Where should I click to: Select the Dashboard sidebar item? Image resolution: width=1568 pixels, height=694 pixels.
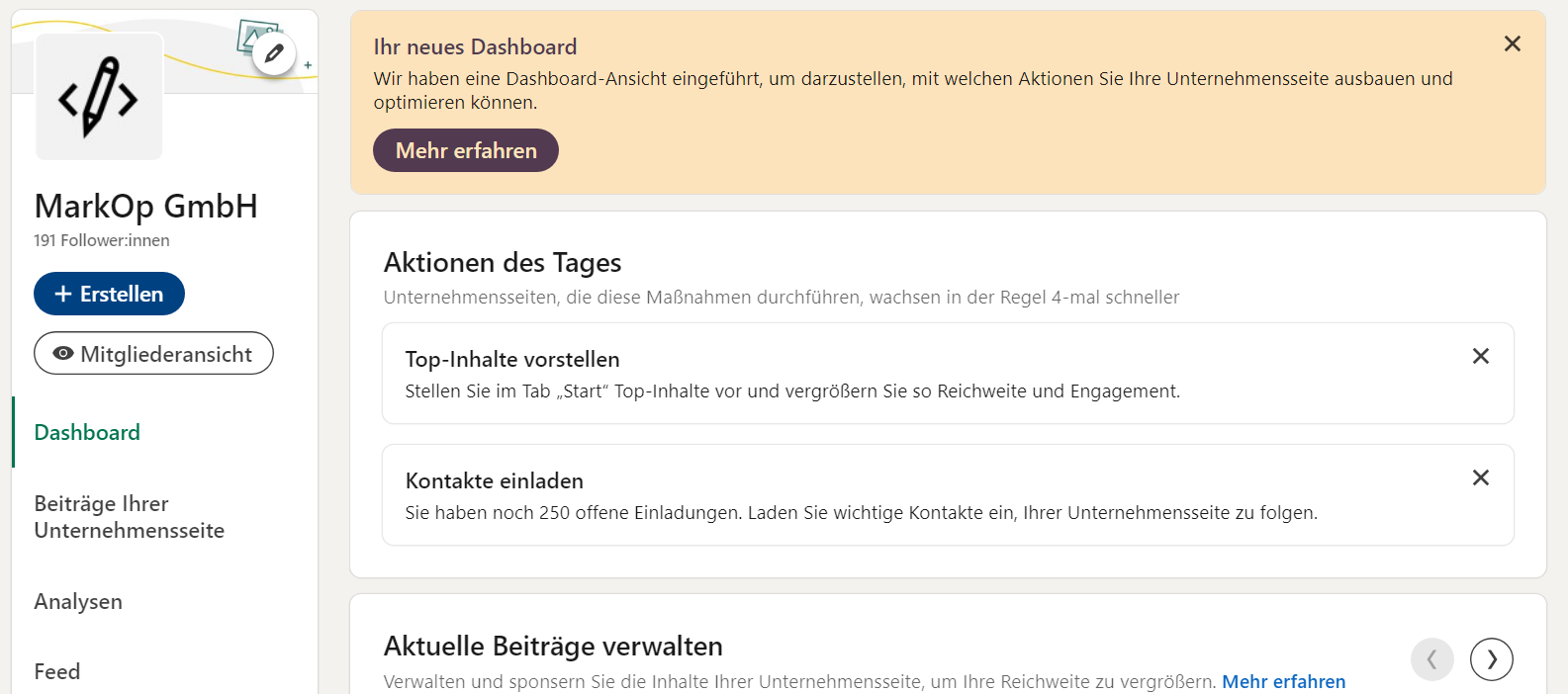click(87, 432)
